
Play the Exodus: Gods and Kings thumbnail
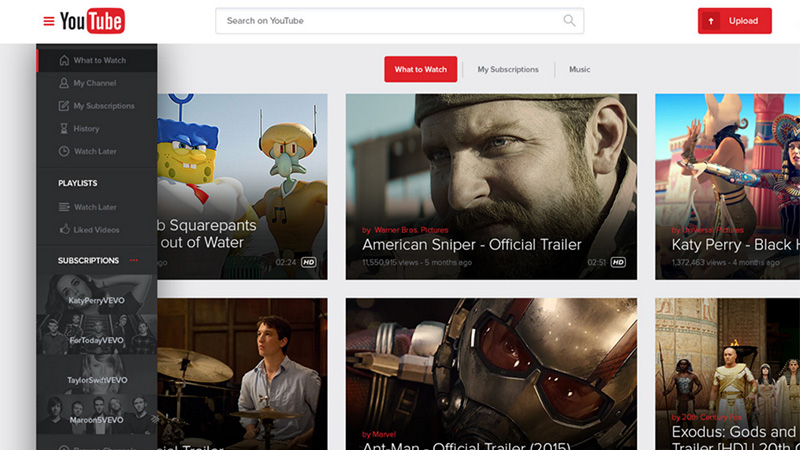(x=728, y=374)
